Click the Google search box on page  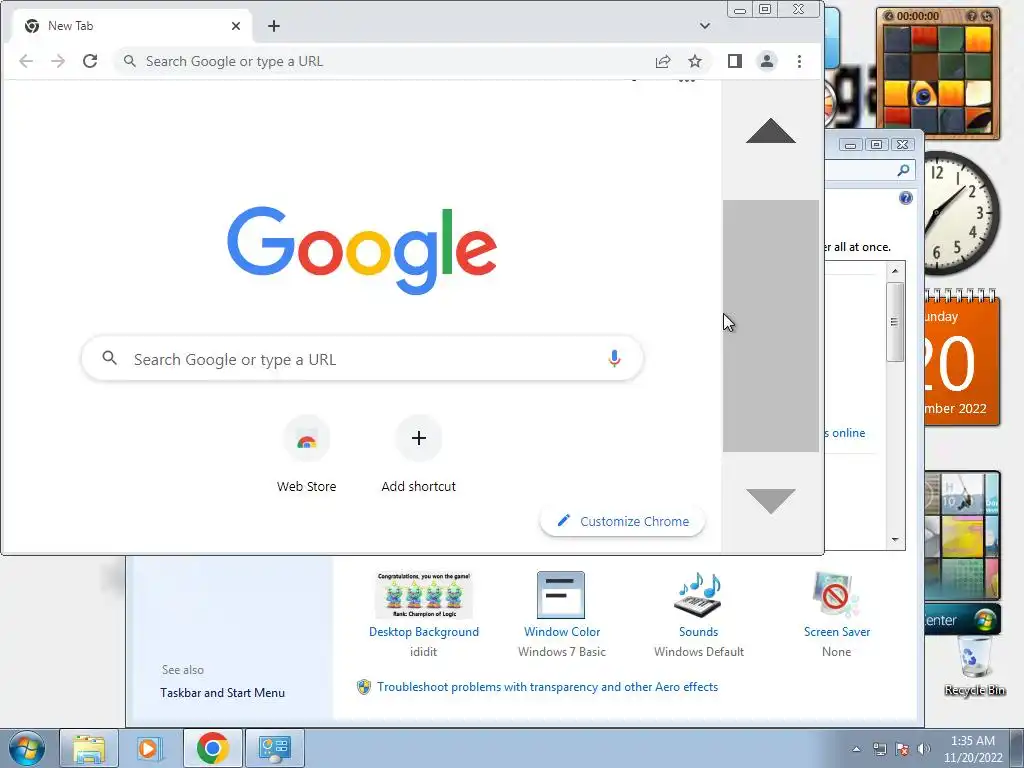[x=362, y=359]
